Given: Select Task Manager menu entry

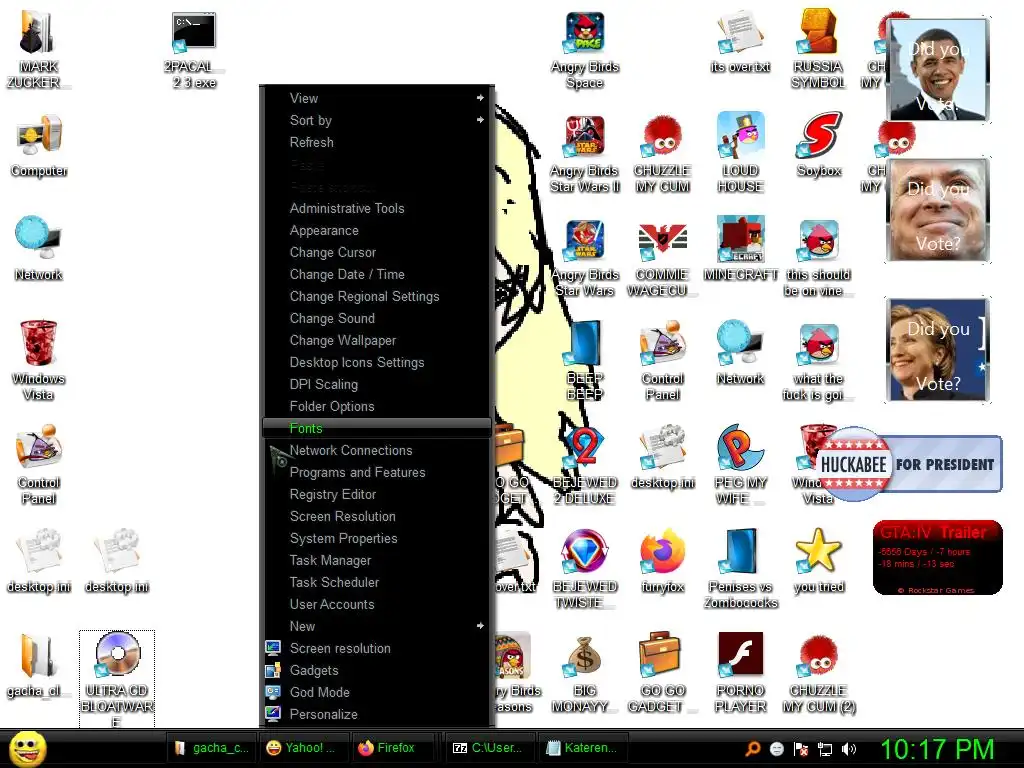Looking at the screenshot, I should [x=377, y=560].
